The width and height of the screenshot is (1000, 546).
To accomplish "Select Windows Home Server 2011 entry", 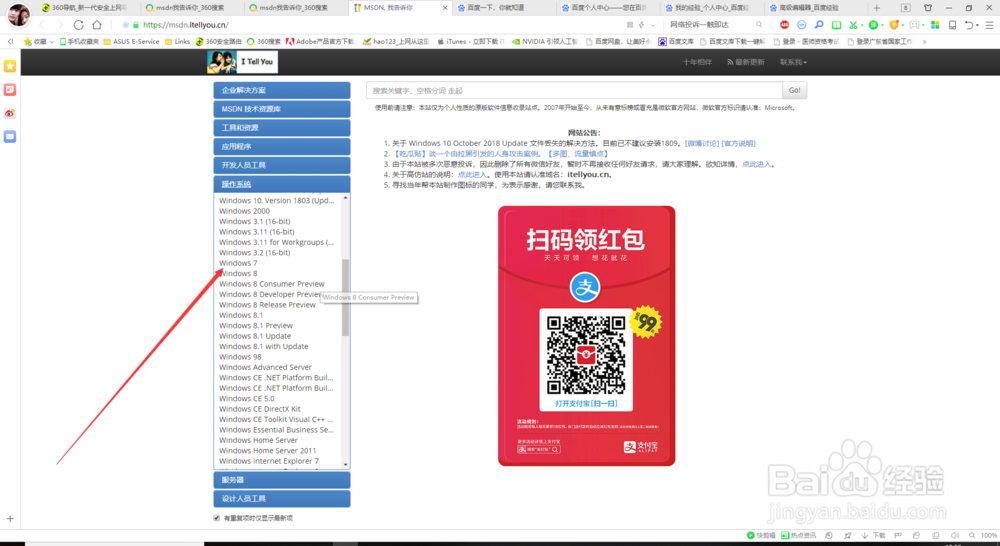I will [267, 451].
